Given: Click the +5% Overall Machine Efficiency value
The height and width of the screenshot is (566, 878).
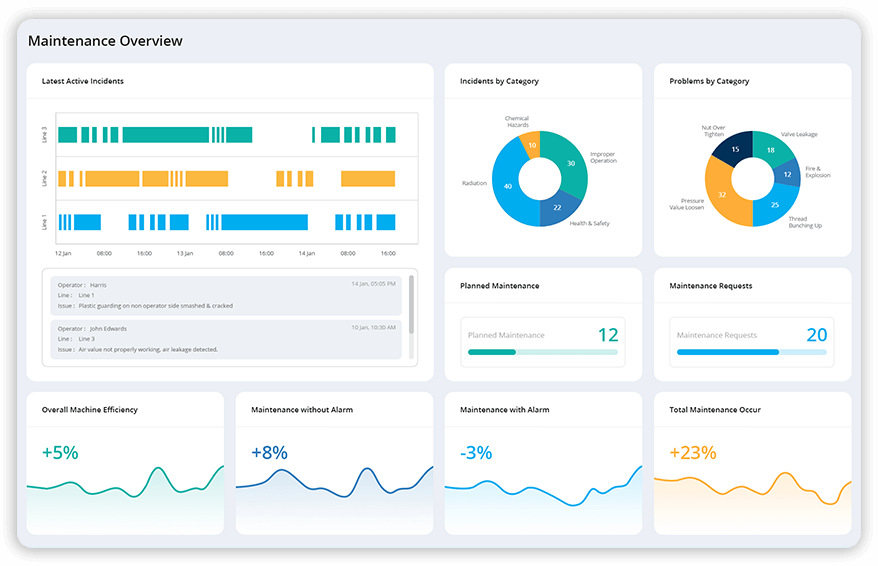Looking at the screenshot, I should [x=60, y=452].
